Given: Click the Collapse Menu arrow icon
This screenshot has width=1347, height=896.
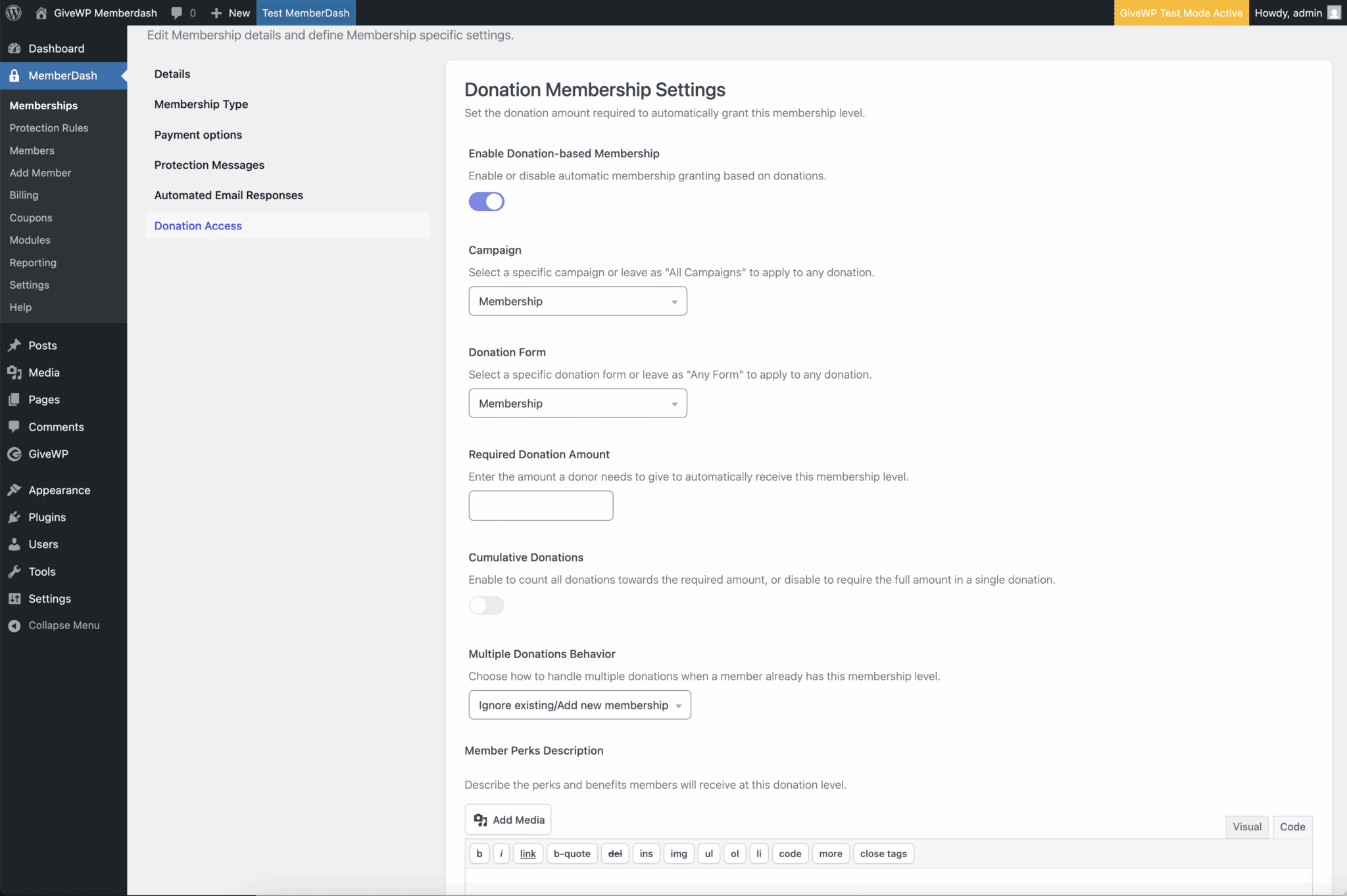Looking at the screenshot, I should pos(14,625).
